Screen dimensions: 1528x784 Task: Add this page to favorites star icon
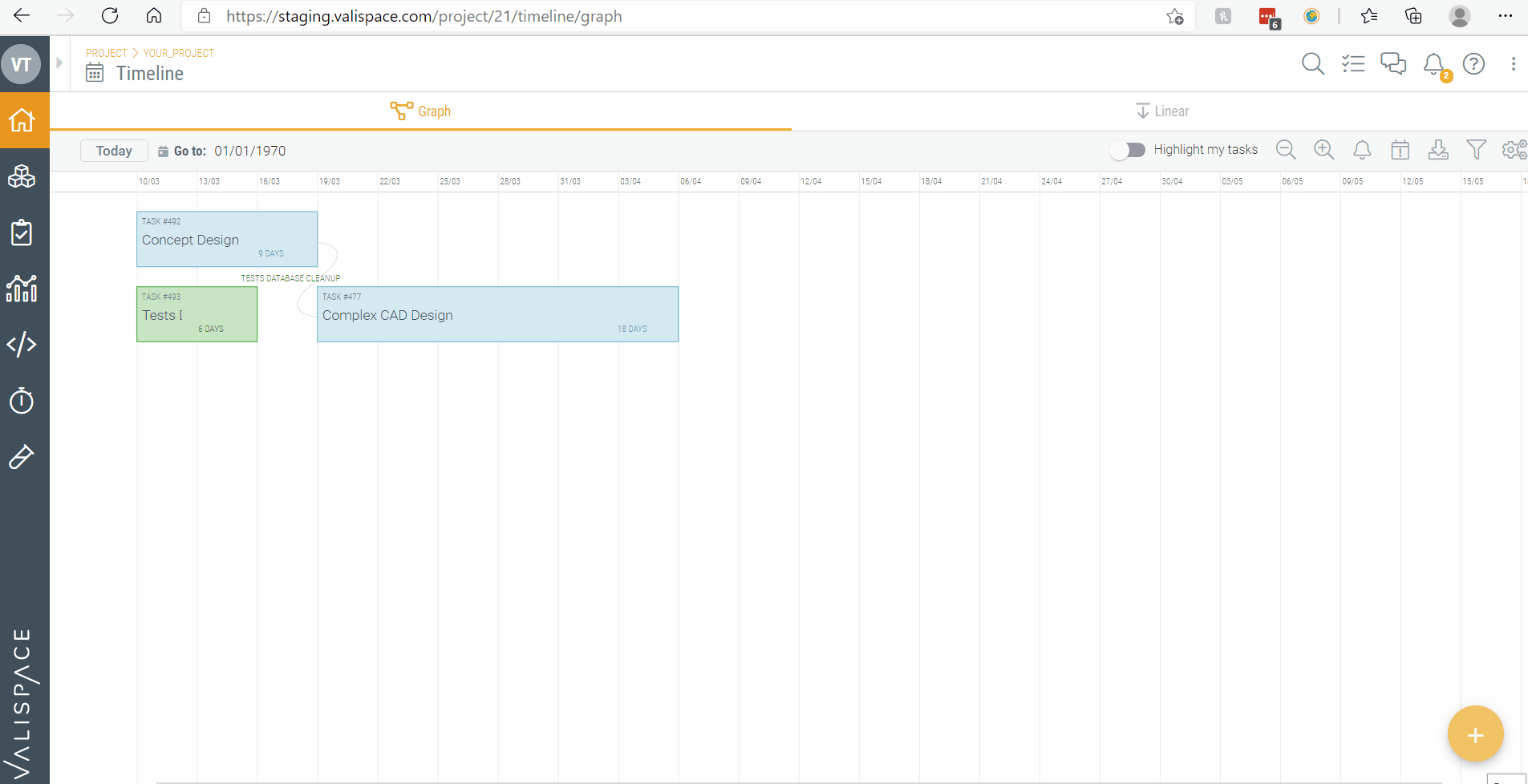pyautogui.click(x=1175, y=16)
